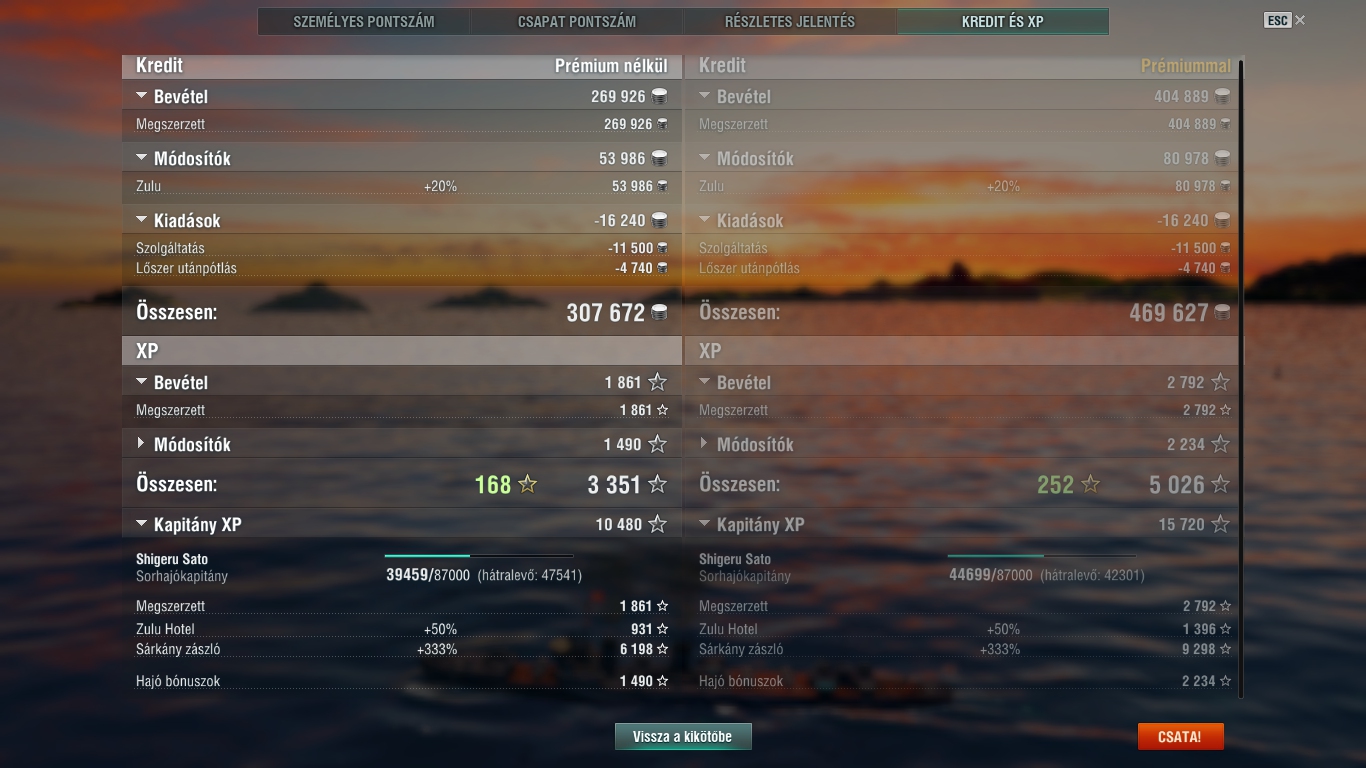The width and height of the screenshot is (1366, 768).
Task: Click the green 168 free XP star icon
Action: [528, 485]
